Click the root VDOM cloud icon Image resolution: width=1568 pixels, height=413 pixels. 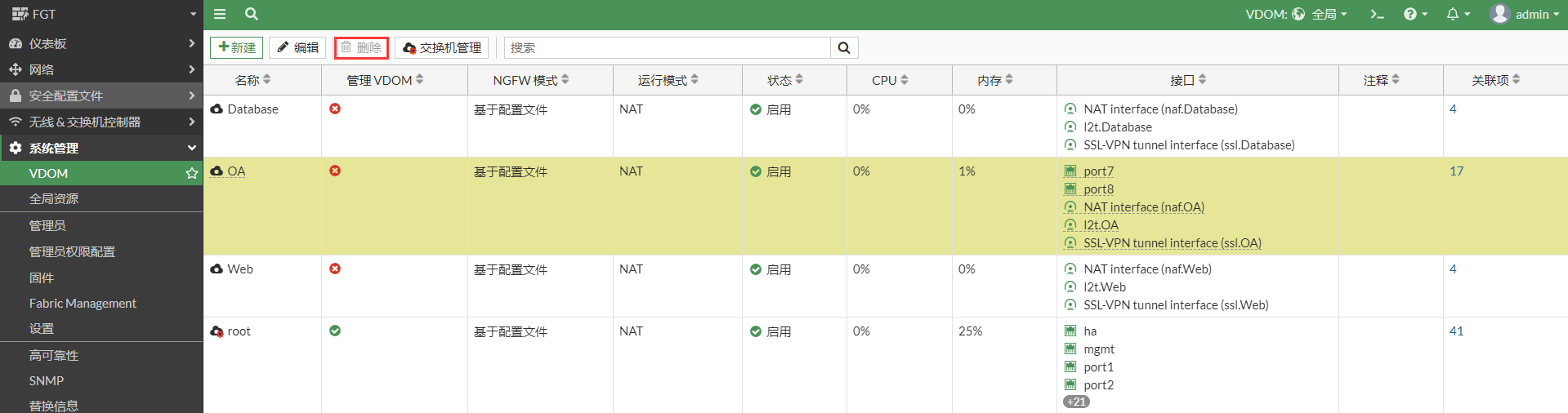[217, 331]
